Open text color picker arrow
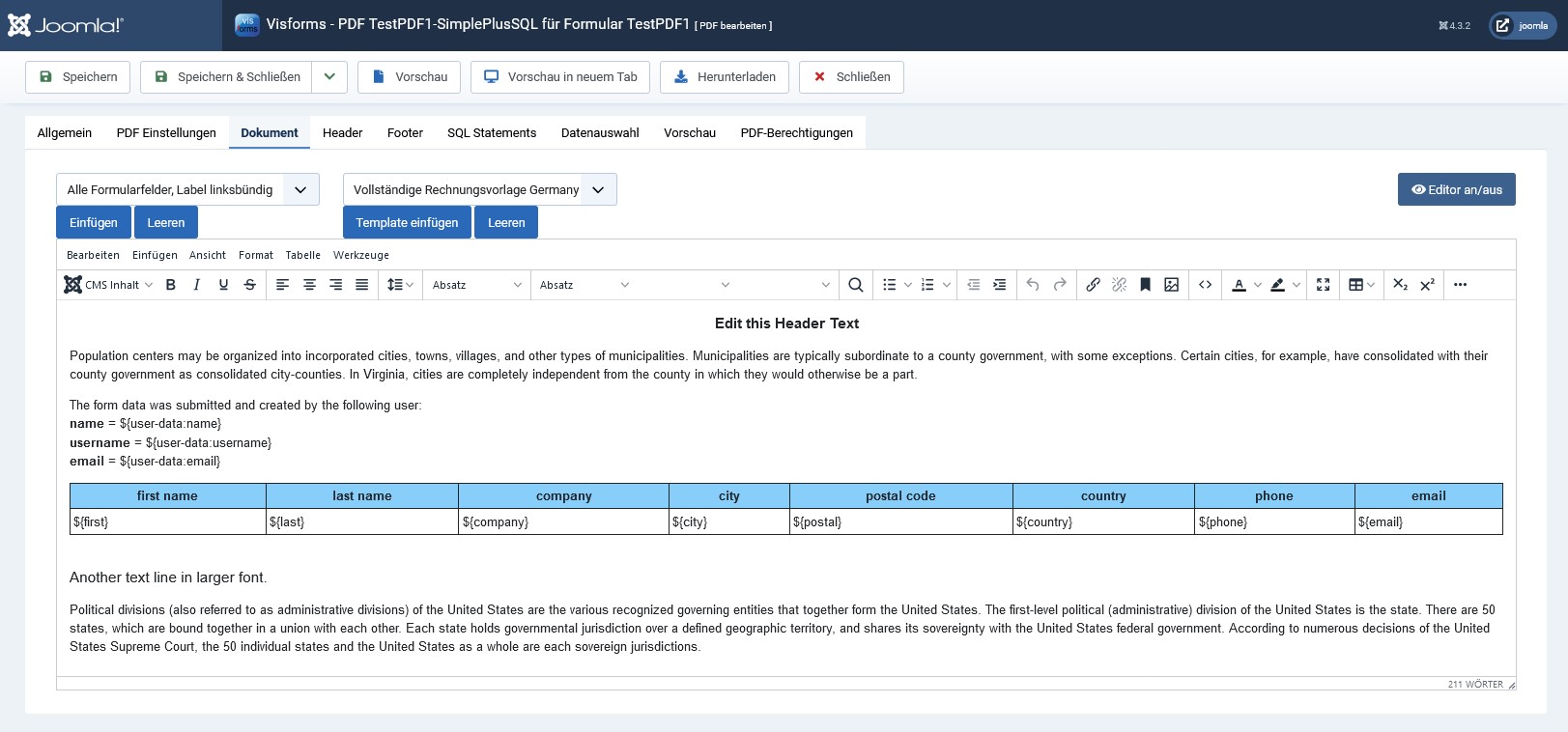1568x732 pixels. (x=1257, y=285)
